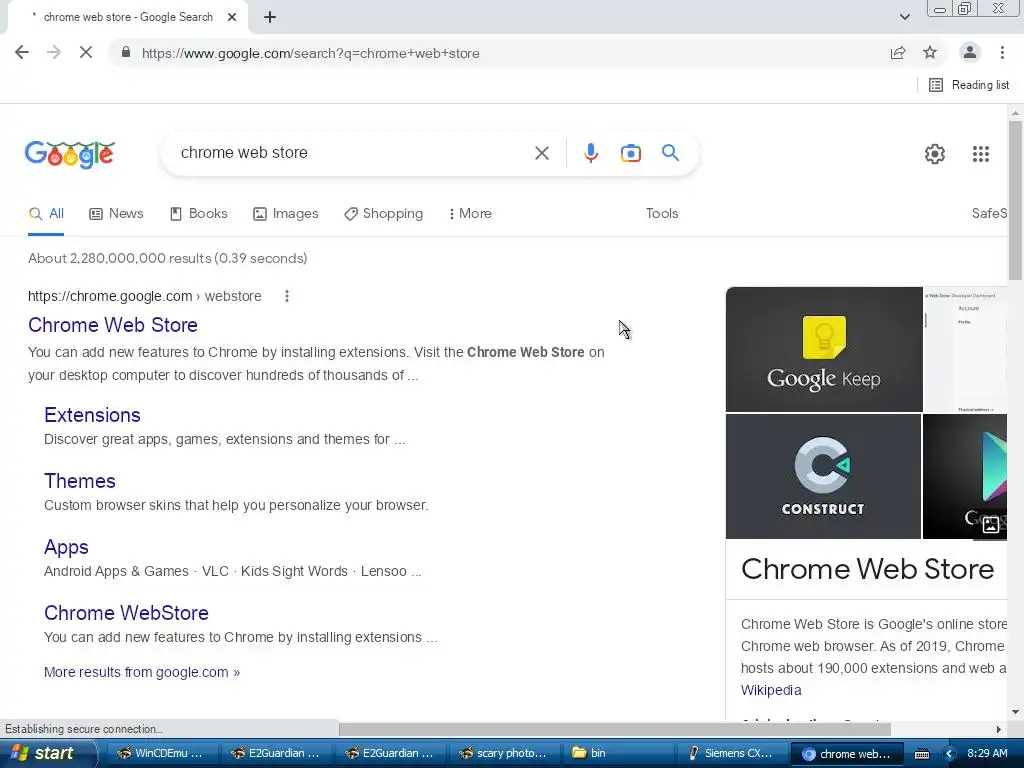
Task: Click the more images icon on thumbnails
Action: (990, 524)
